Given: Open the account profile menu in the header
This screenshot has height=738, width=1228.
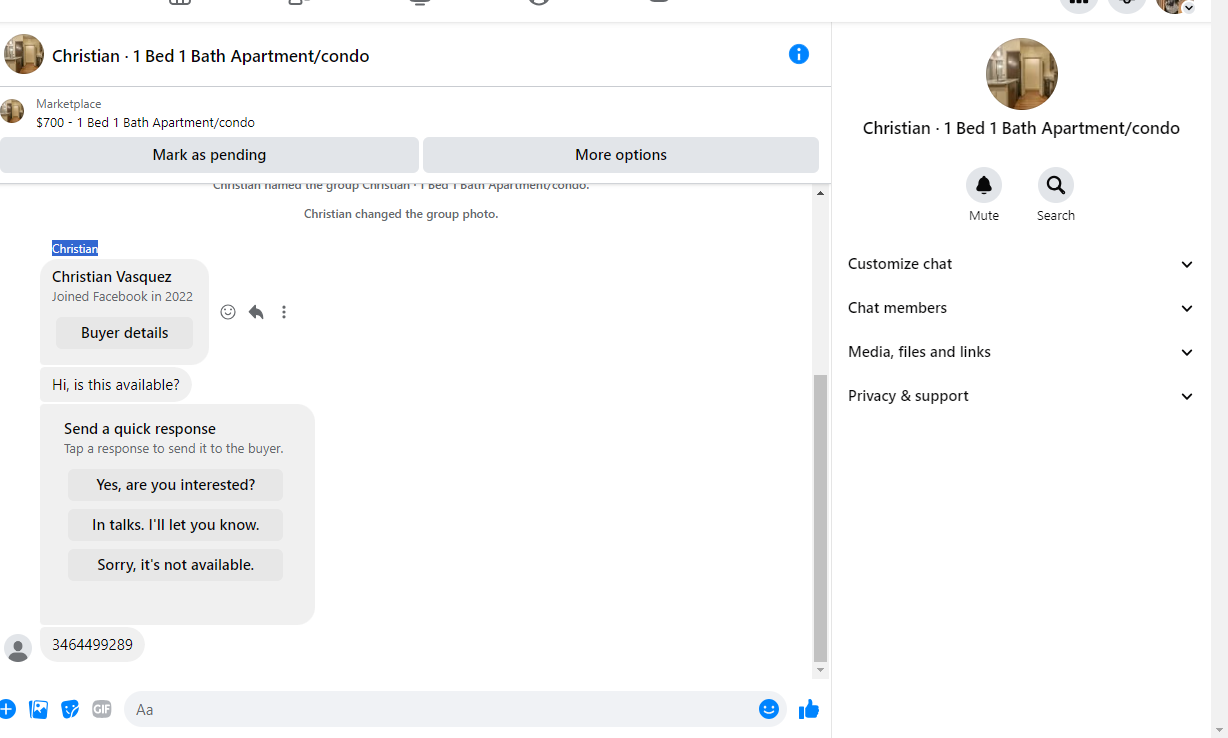Looking at the screenshot, I should (1175, 4).
